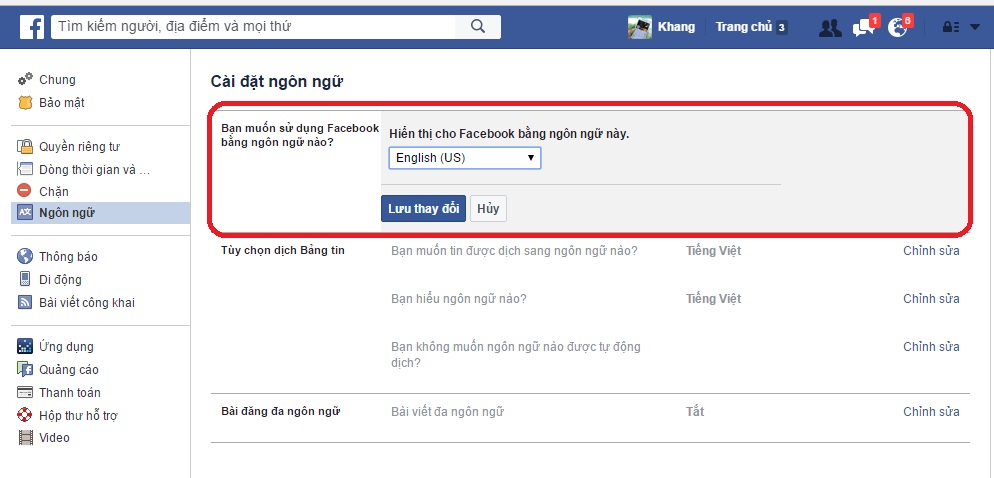This screenshot has height=478, width=994.
Task: Click the Dòng thời gian sidebar icon
Action: (25, 169)
